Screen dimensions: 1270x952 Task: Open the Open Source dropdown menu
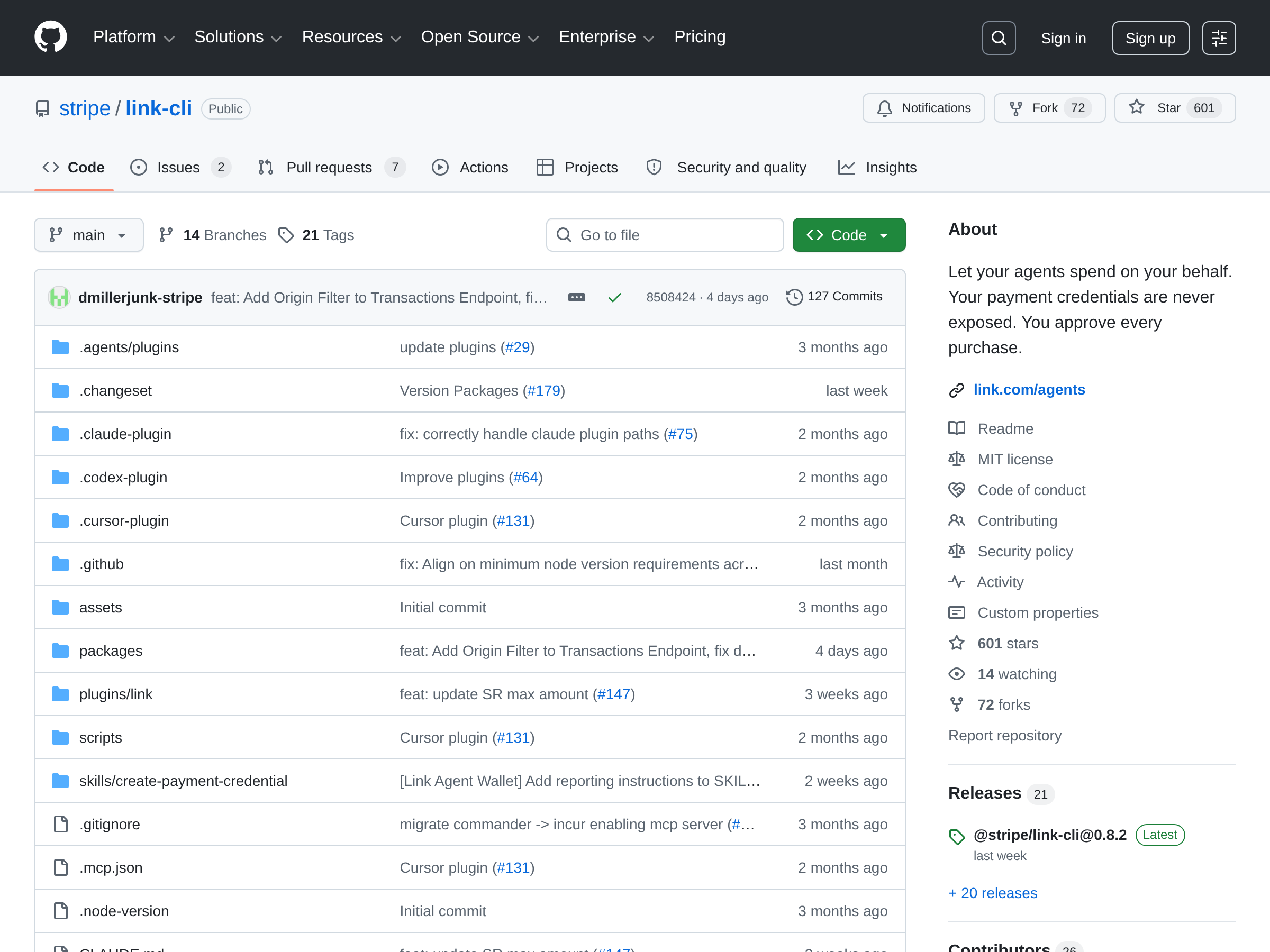tap(480, 38)
